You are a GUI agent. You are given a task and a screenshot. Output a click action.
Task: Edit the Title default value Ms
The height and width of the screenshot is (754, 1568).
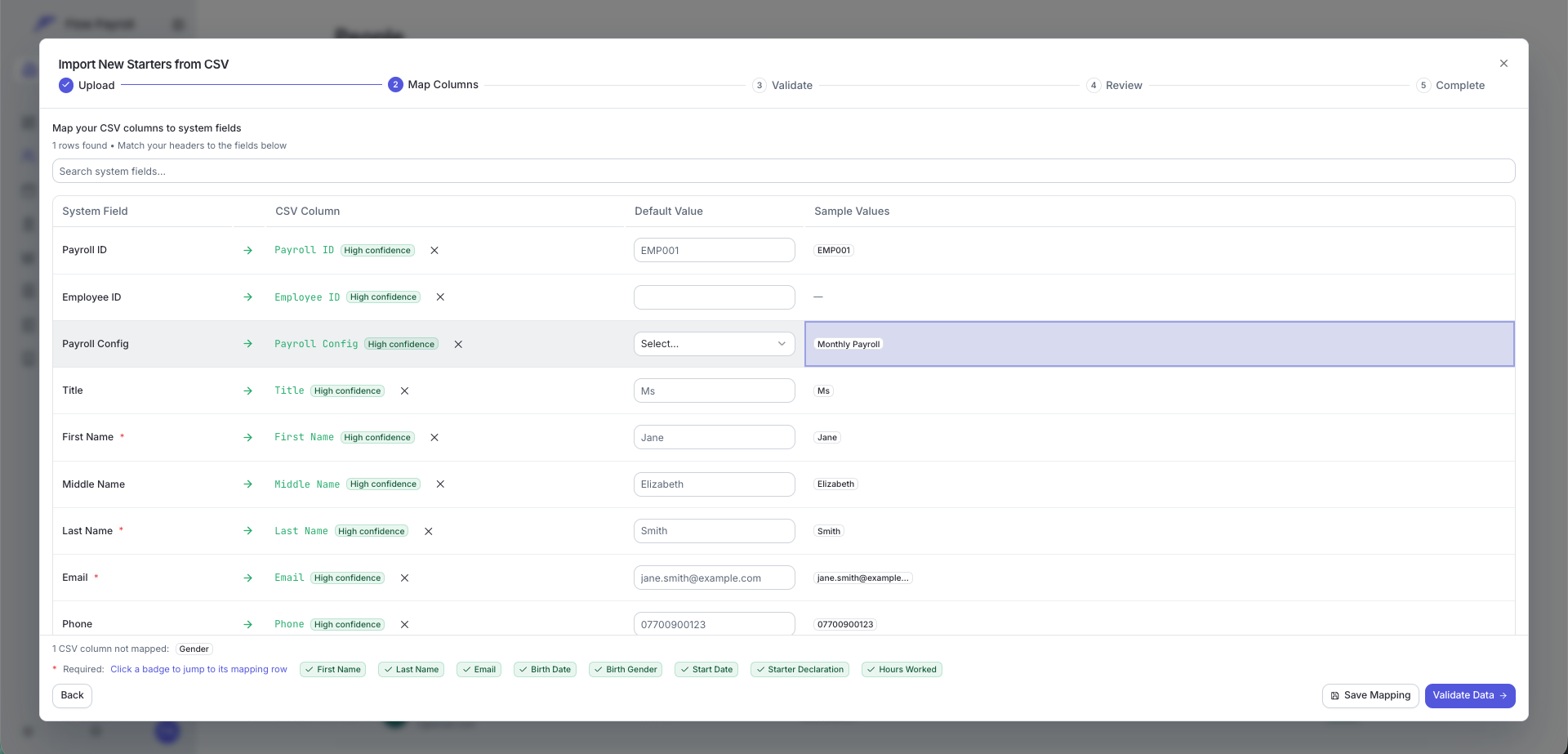coord(714,391)
